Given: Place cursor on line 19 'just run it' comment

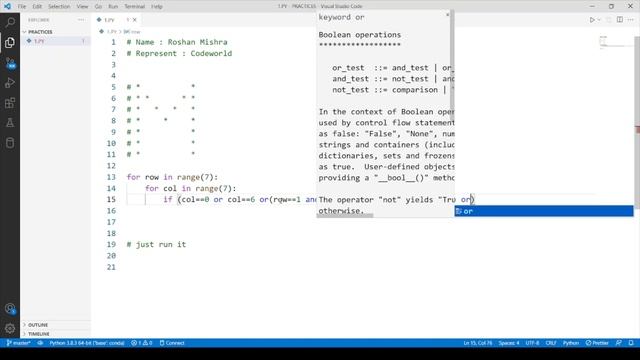Looking at the screenshot, I should tap(156, 244).
